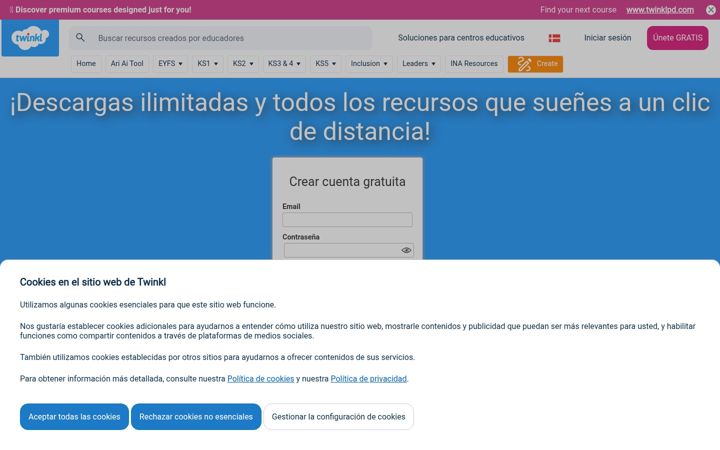Expand the EYFS dropdown menu
Image resolution: width=720 pixels, height=450 pixels.
tap(170, 63)
